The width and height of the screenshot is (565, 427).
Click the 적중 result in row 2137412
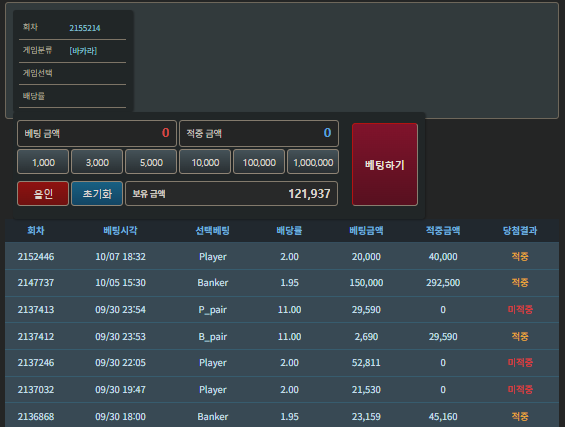(520, 337)
